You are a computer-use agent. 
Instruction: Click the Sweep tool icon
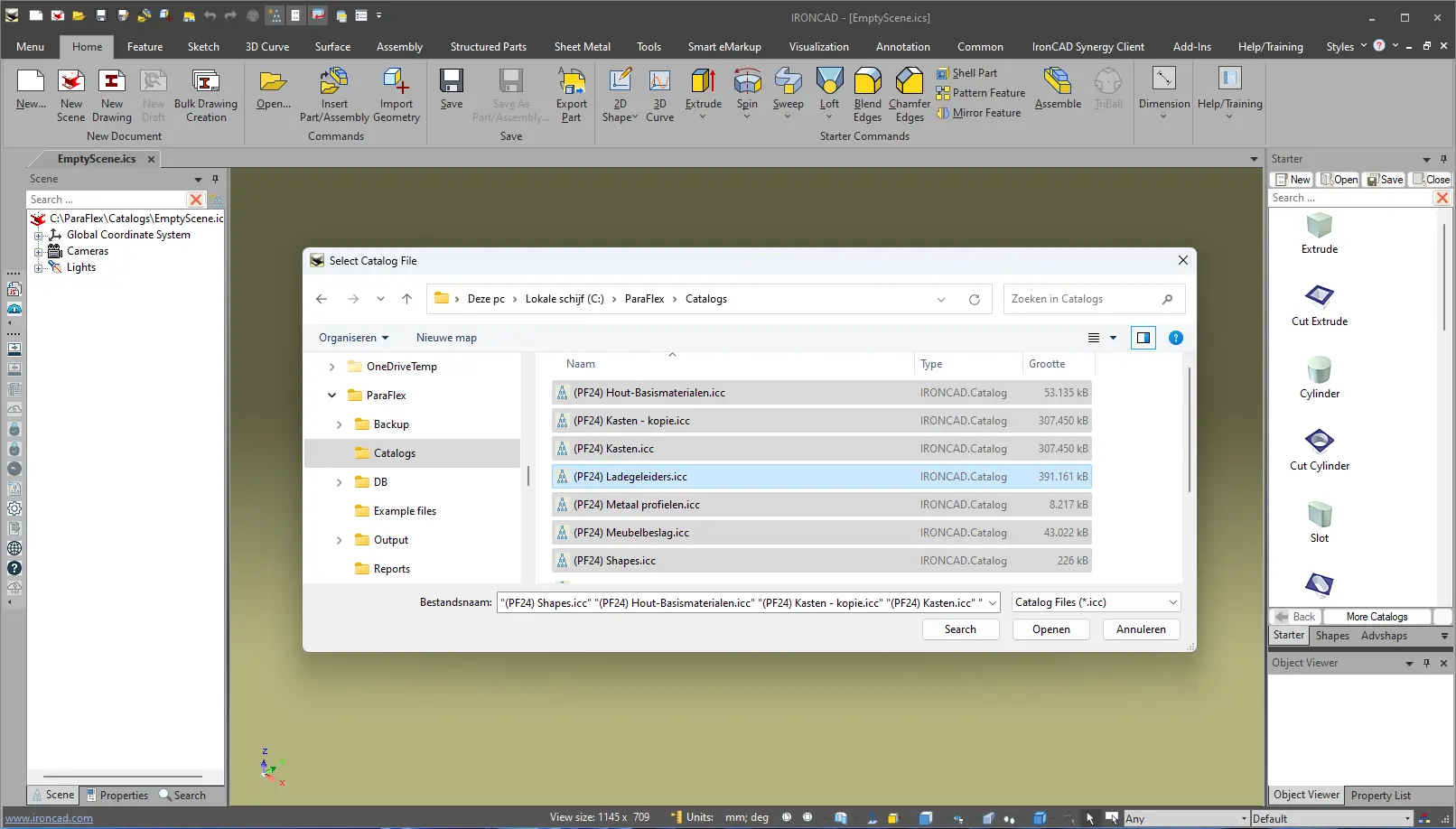point(788,83)
